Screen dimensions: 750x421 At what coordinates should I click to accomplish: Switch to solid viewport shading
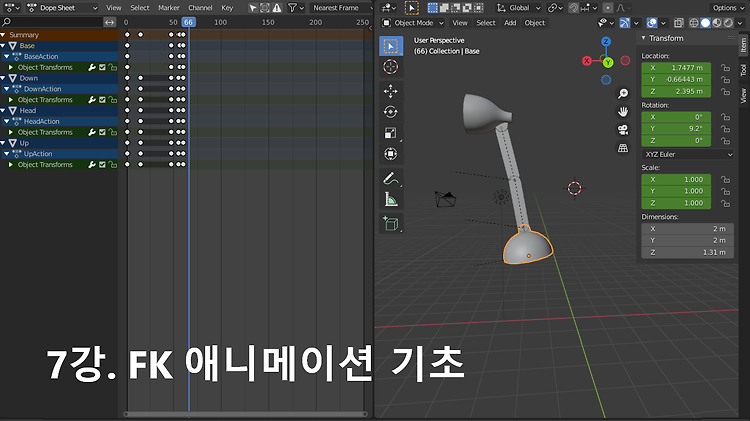click(x=705, y=22)
